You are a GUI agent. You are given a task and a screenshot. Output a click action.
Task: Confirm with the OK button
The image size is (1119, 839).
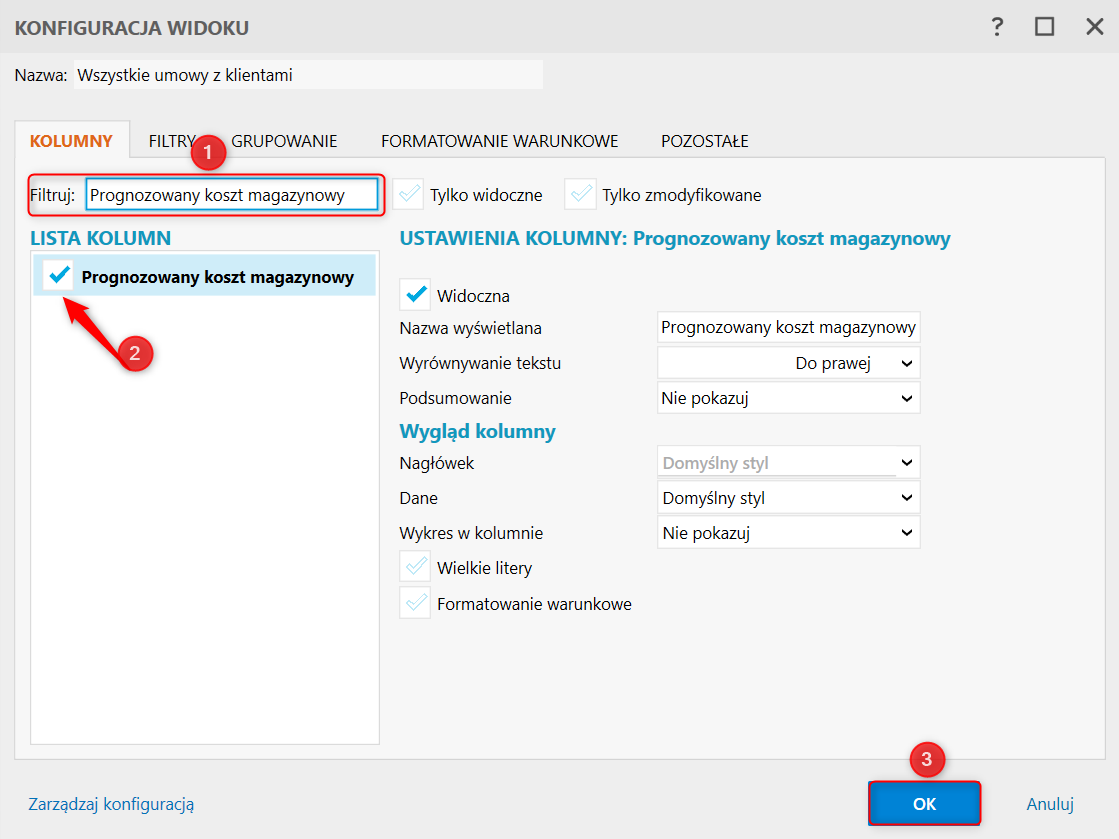coord(924,803)
